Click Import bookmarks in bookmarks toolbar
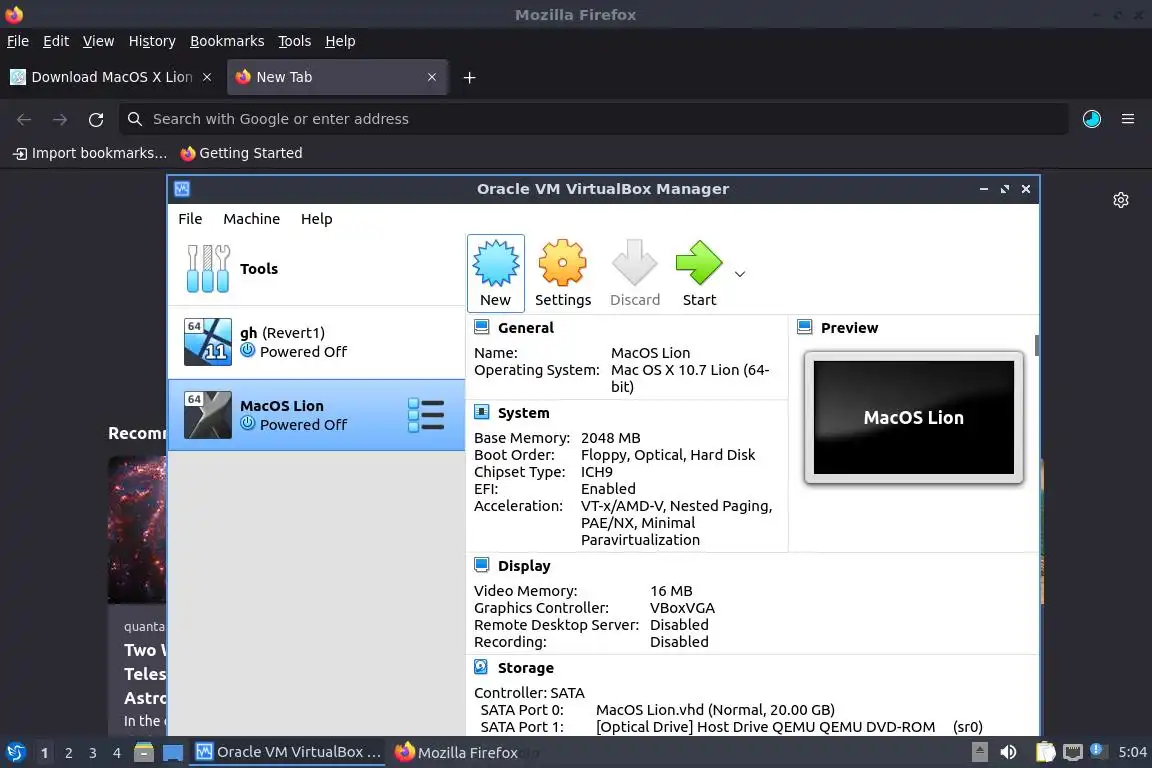 pyautogui.click(x=90, y=153)
